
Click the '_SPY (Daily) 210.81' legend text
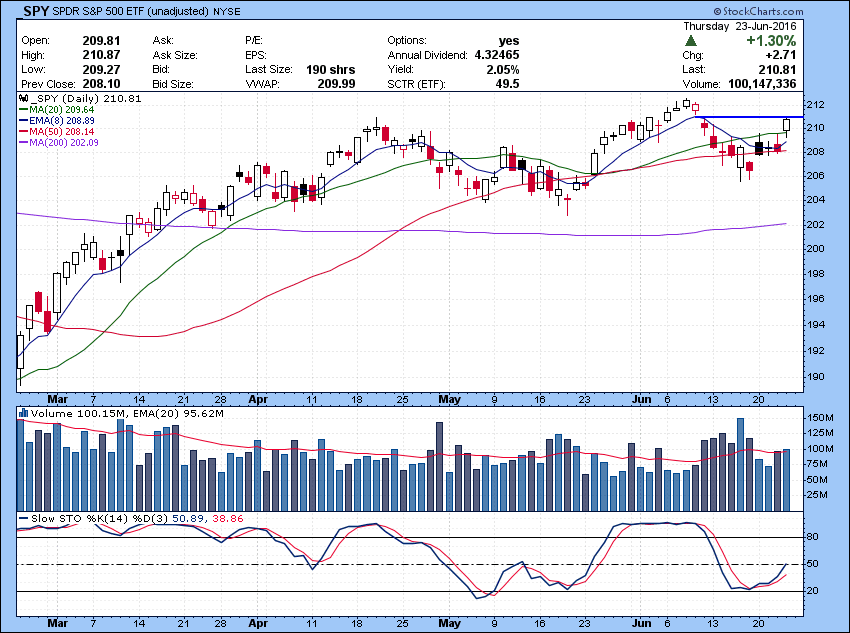click(x=87, y=99)
